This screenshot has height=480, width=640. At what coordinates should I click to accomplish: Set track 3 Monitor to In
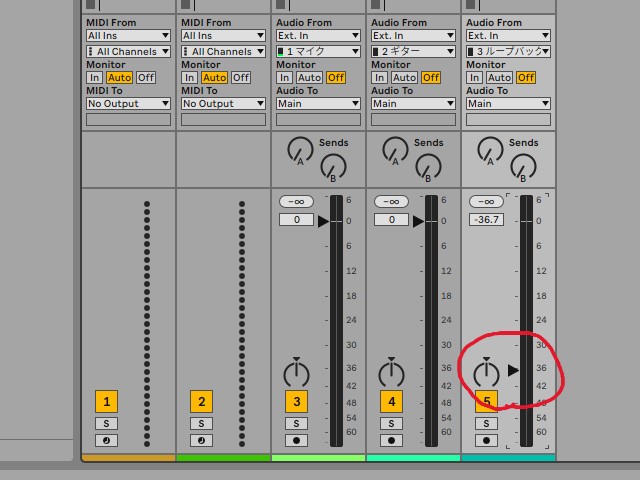tap(284, 77)
